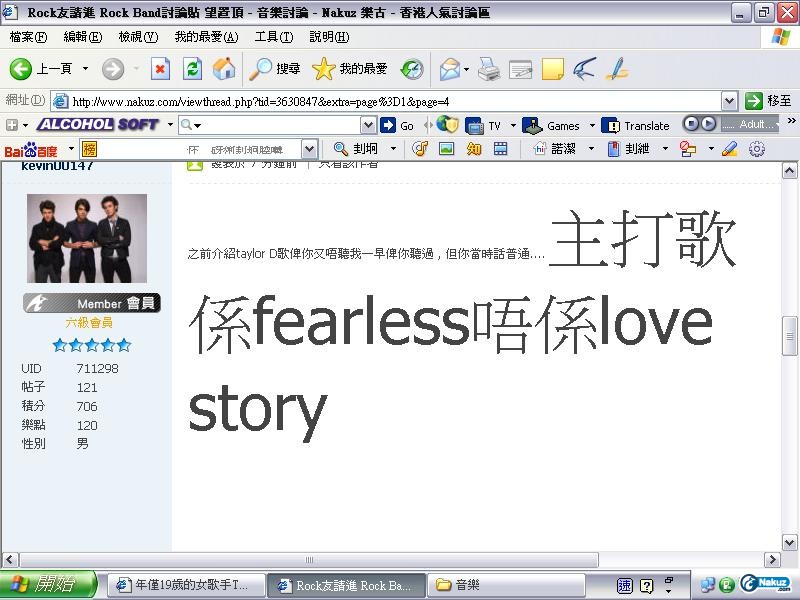Viewport: 800px width, 600px height.
Task: Click the Windows 開始 start button
Action: (48, 584)
